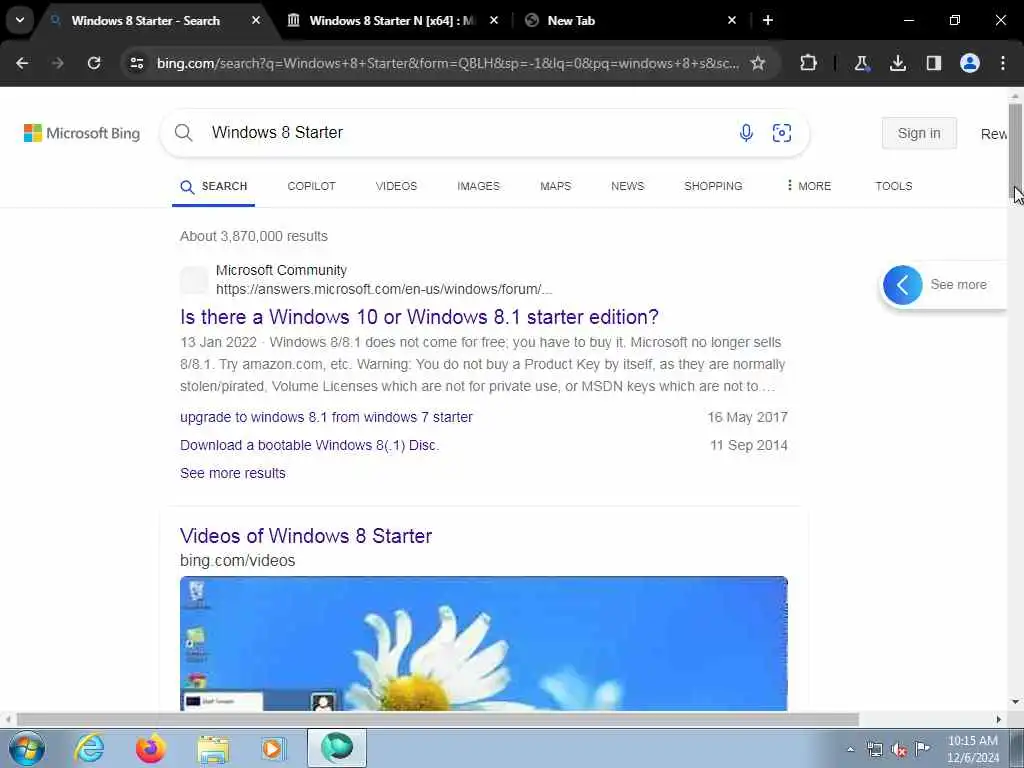Click the bing.com address bar URL
Viewport: 1024px width, 768px height.
[x=448, y=63]
